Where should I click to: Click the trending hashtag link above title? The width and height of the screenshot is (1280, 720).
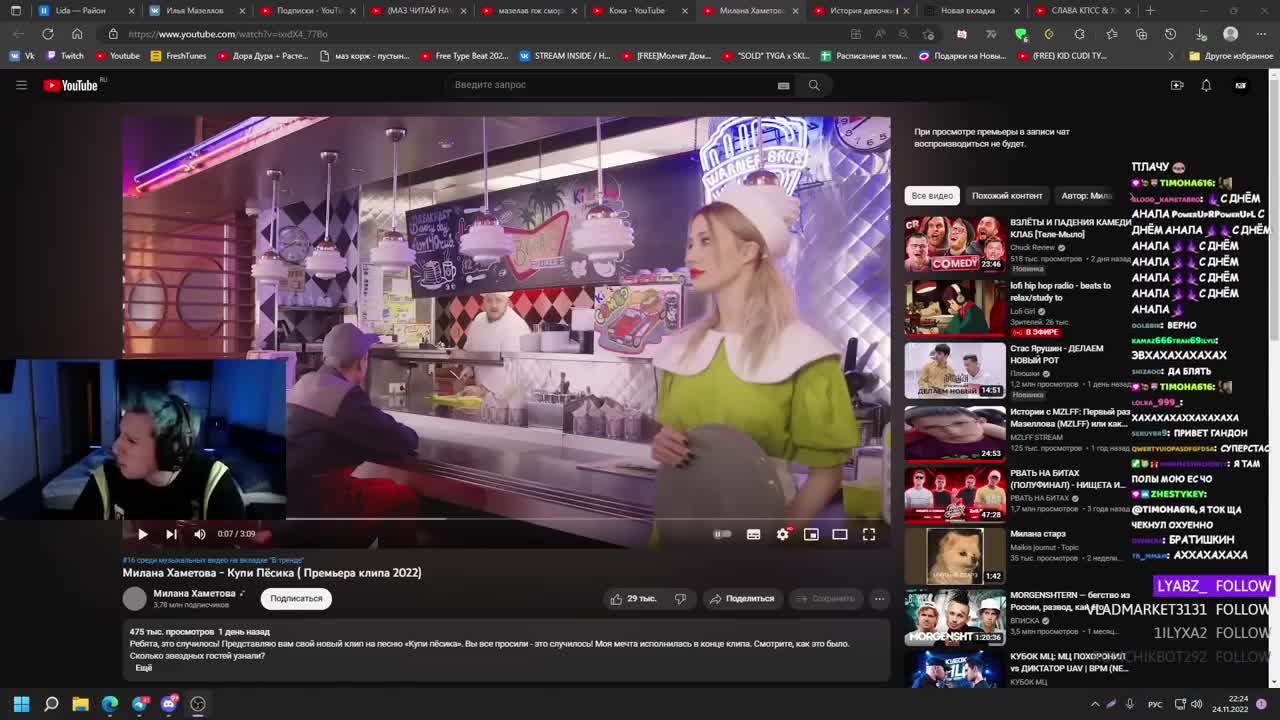point(213,560)
